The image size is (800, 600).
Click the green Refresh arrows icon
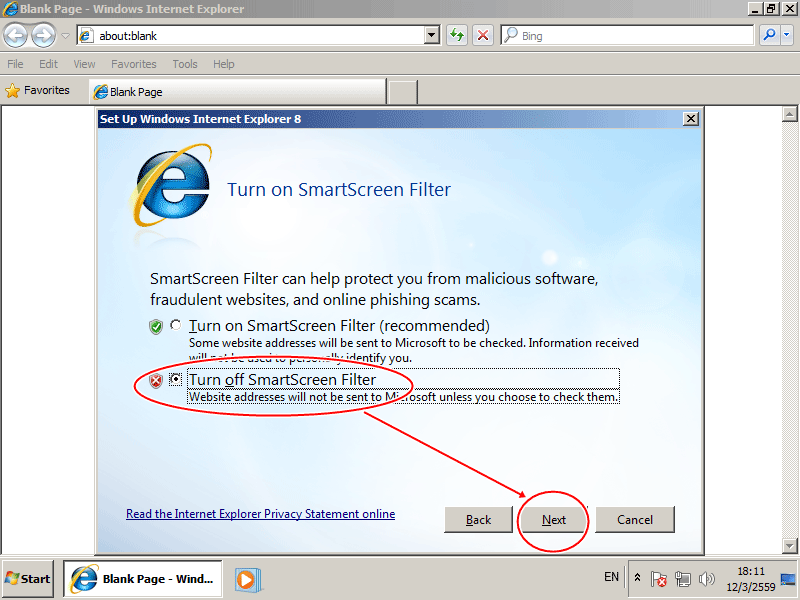(457, 35)
